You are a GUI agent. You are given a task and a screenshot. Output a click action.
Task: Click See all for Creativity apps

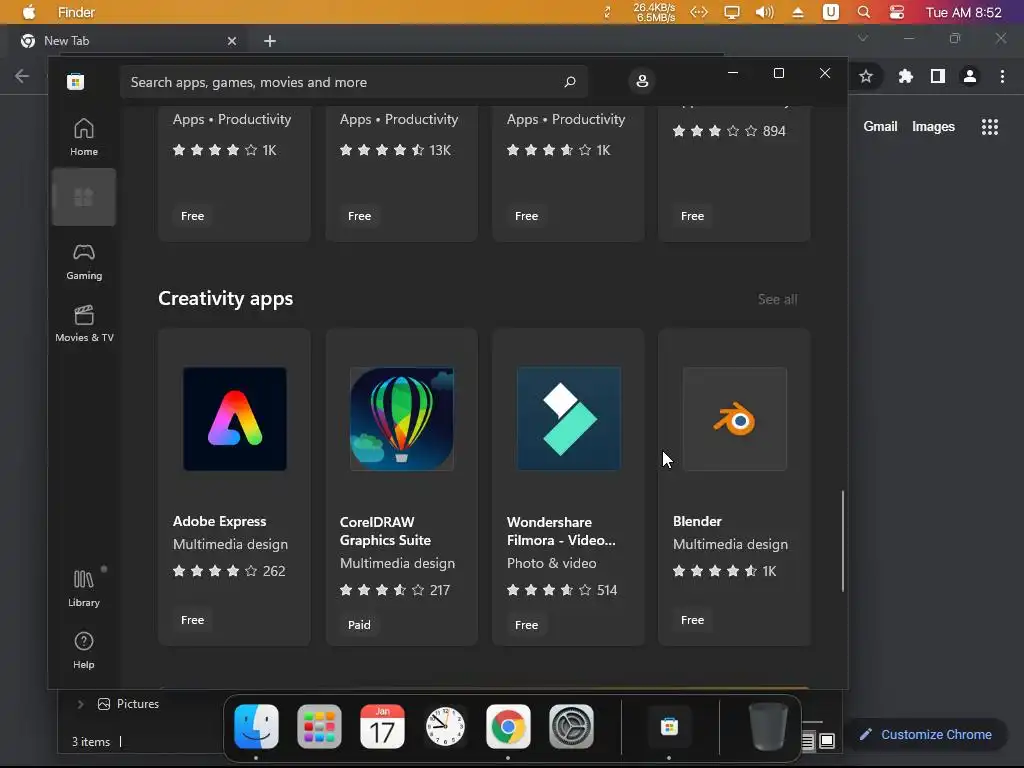click(x=777, y=299)
